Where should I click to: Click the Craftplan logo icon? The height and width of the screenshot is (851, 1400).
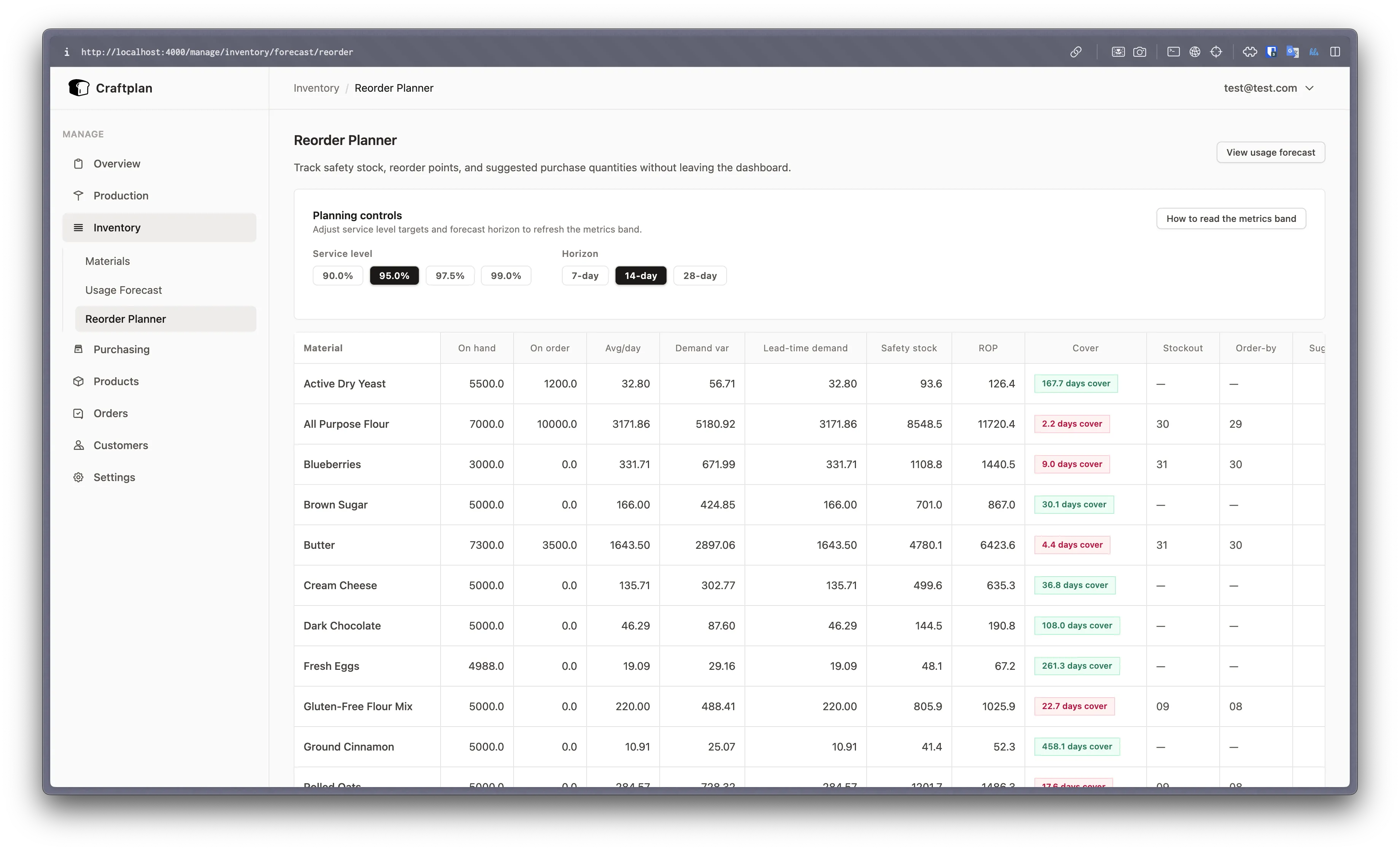[x=78, y=88]
